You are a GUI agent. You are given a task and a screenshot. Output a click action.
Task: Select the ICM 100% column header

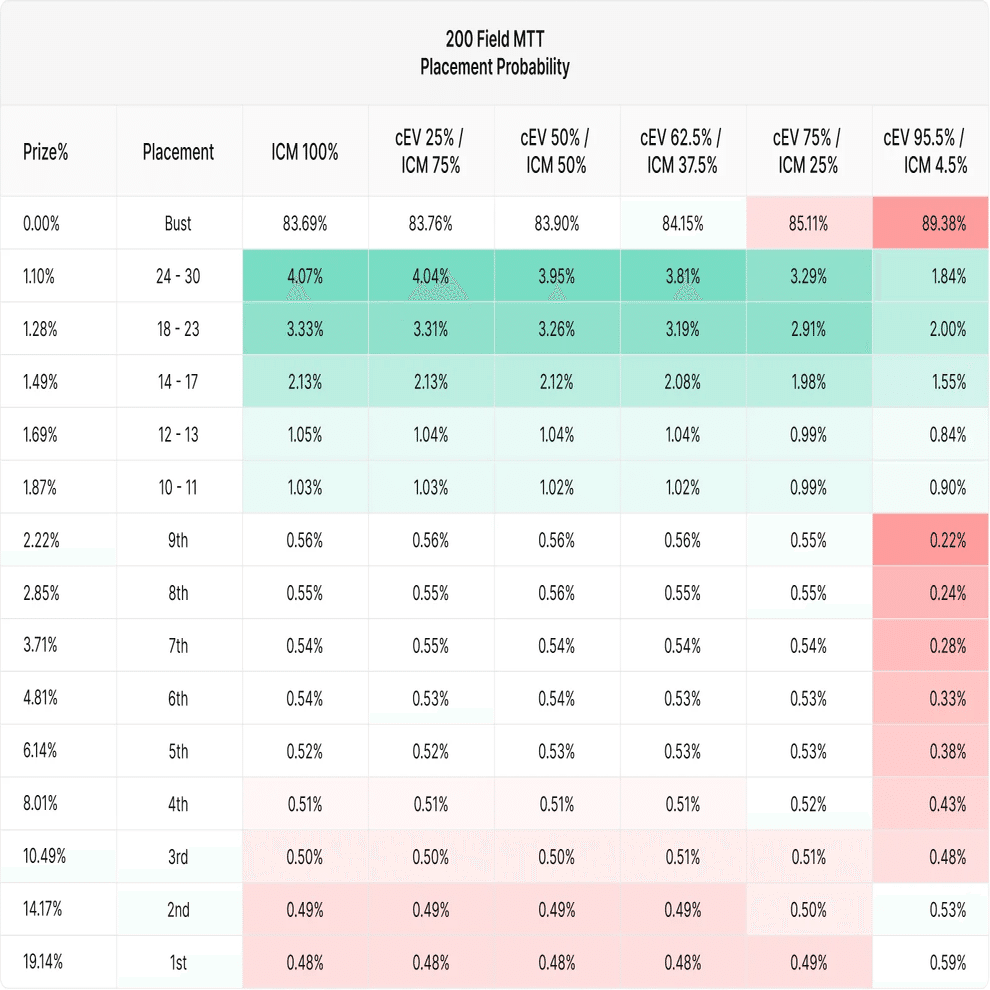point(305,153)
